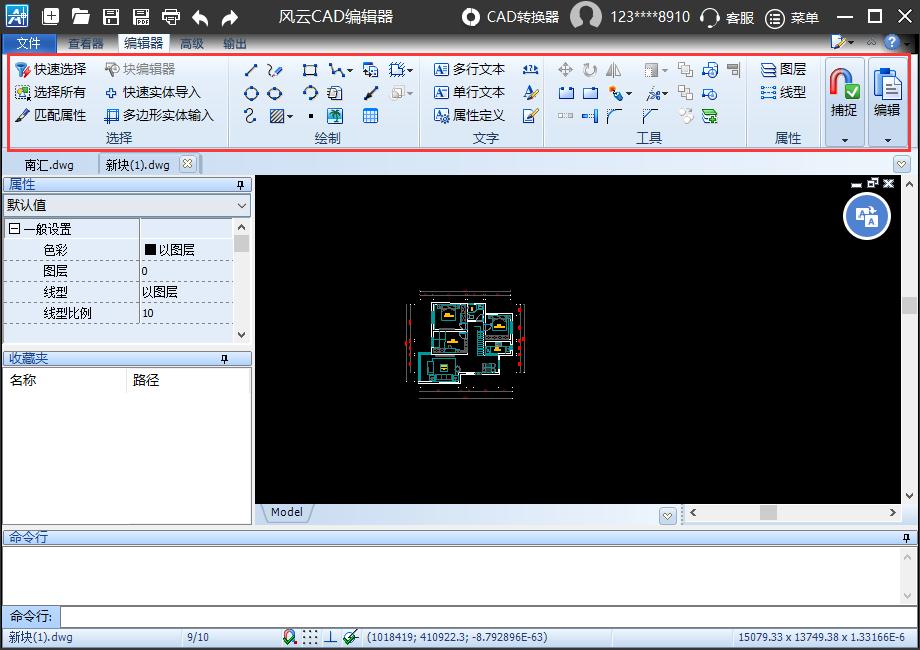Toggle the 捕捉 snap button
The width and height of the screenshot is (920, 650).
pos(844,92)
